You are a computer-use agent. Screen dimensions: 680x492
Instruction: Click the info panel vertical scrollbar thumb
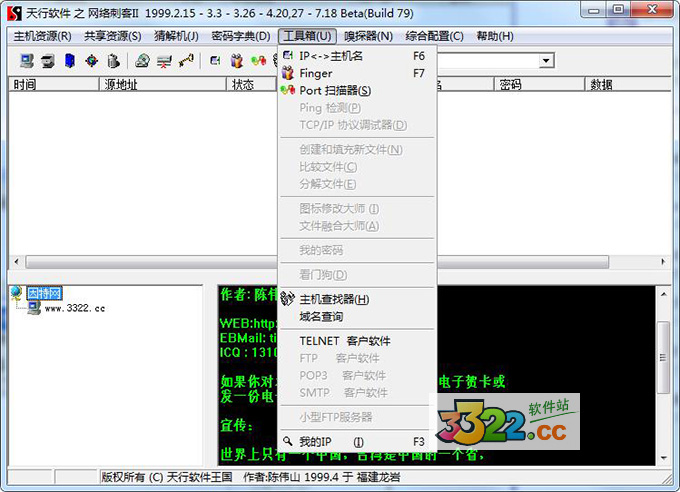(x=664, y=357)
